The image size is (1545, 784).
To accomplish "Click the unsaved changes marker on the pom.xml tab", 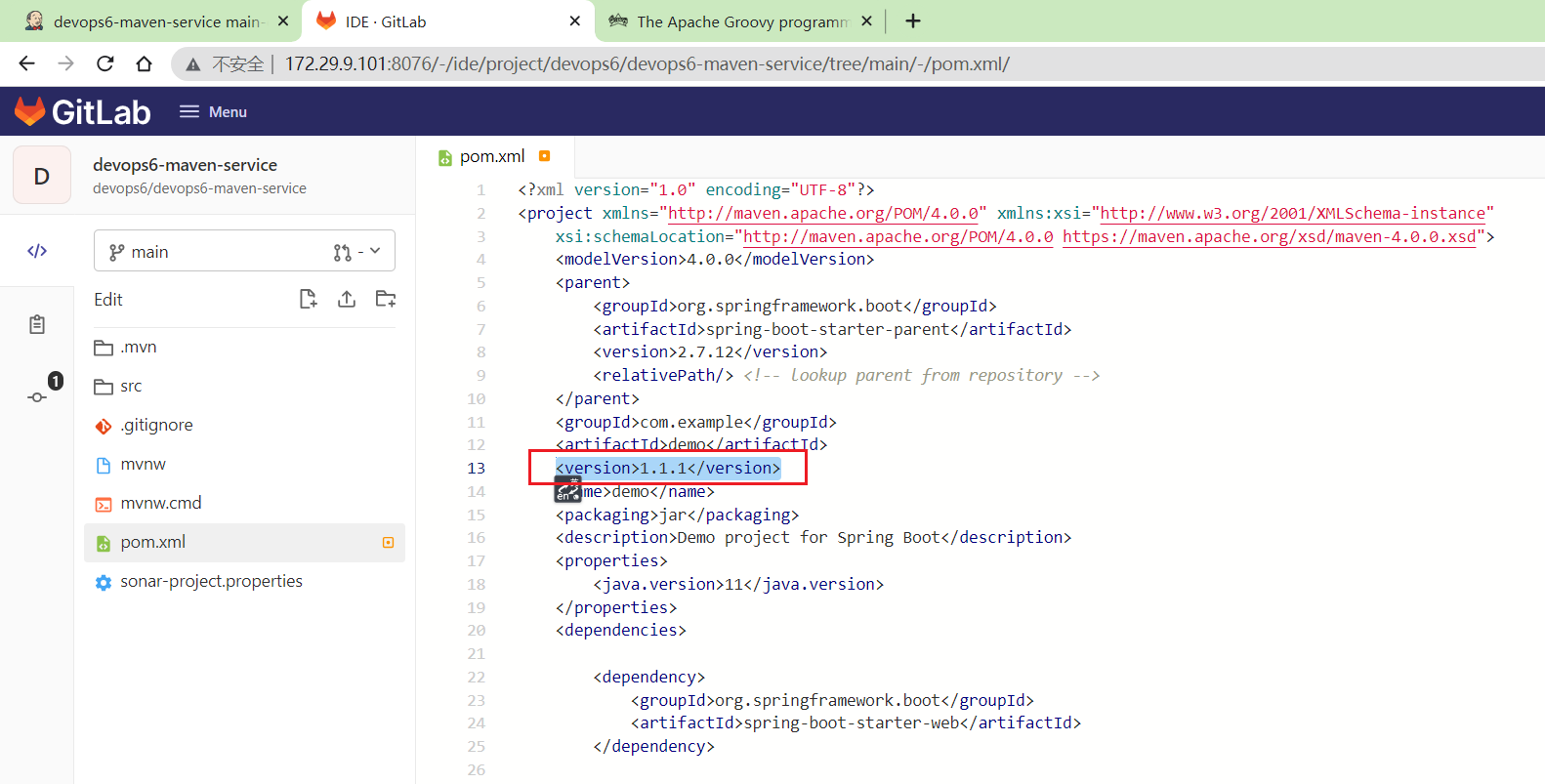I will click(x=545, y=155).
